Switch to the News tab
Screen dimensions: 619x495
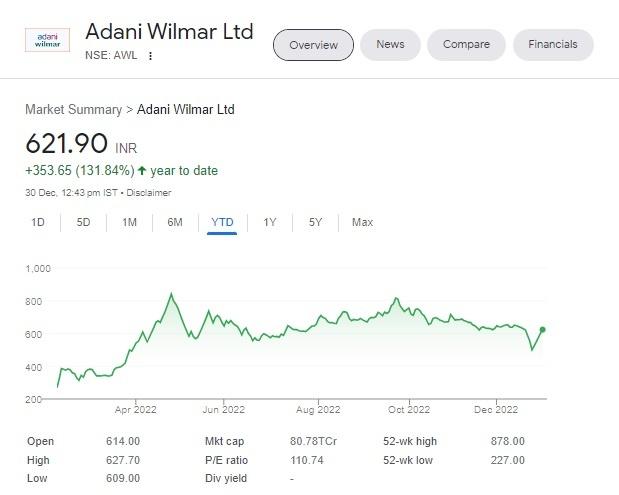[390, 45]
